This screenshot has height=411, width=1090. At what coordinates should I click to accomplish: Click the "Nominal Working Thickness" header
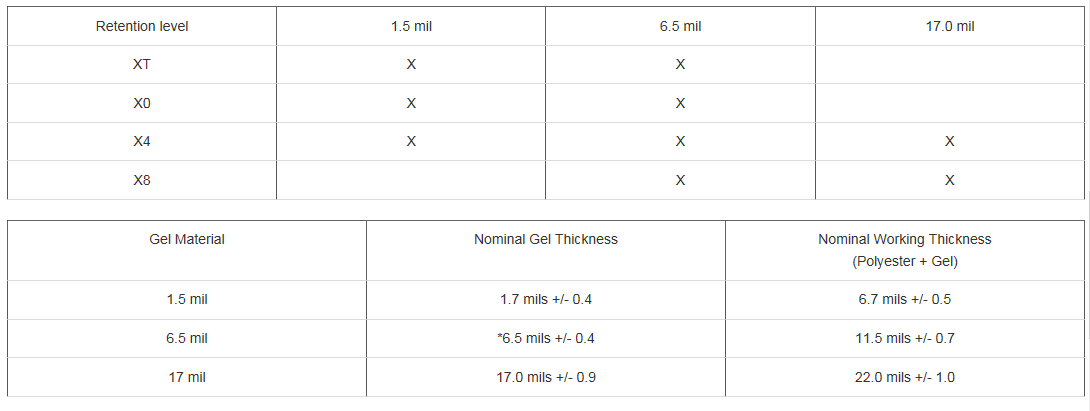905,239
